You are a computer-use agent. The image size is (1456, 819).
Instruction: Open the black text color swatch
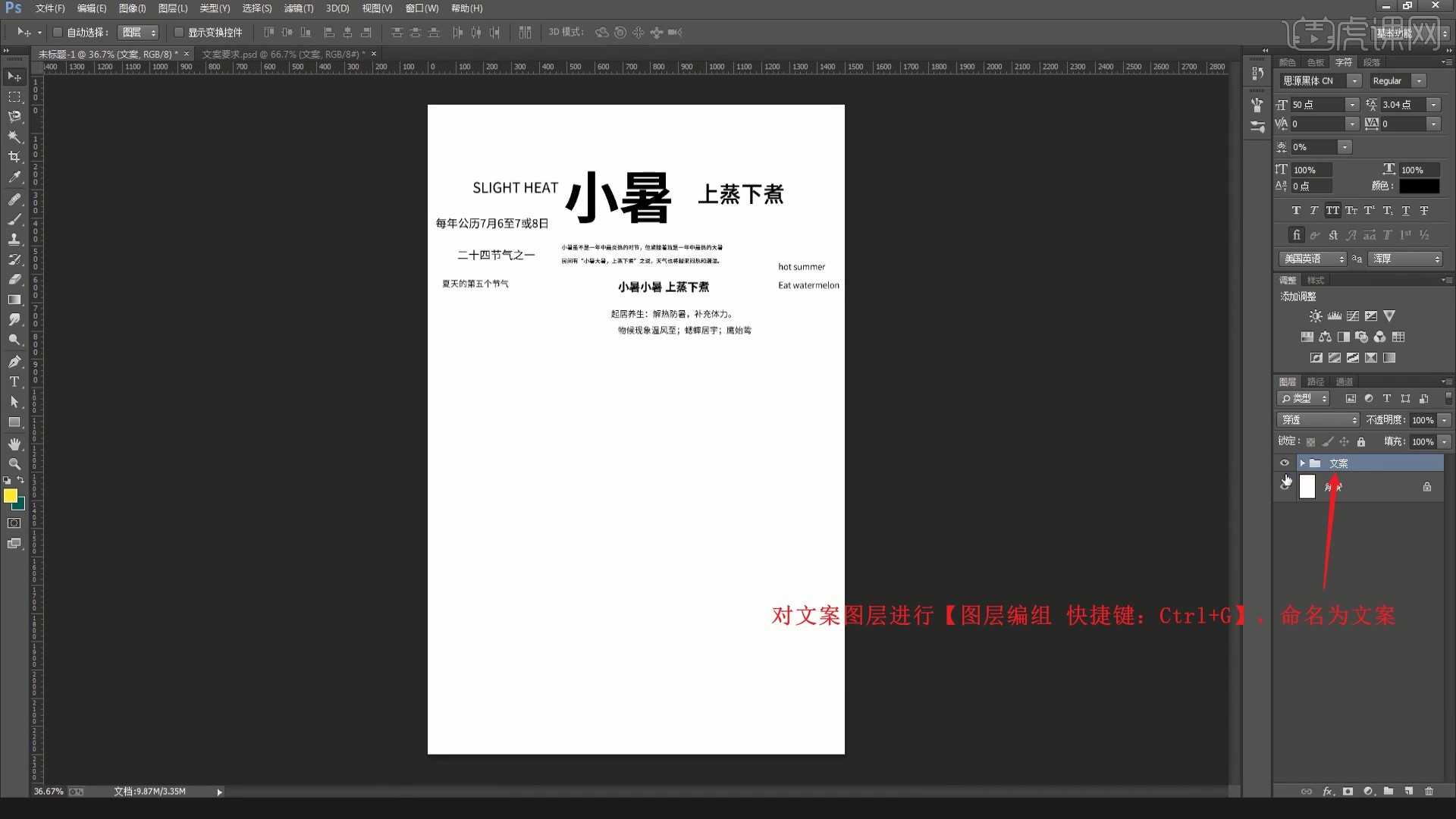point(1419,186)
